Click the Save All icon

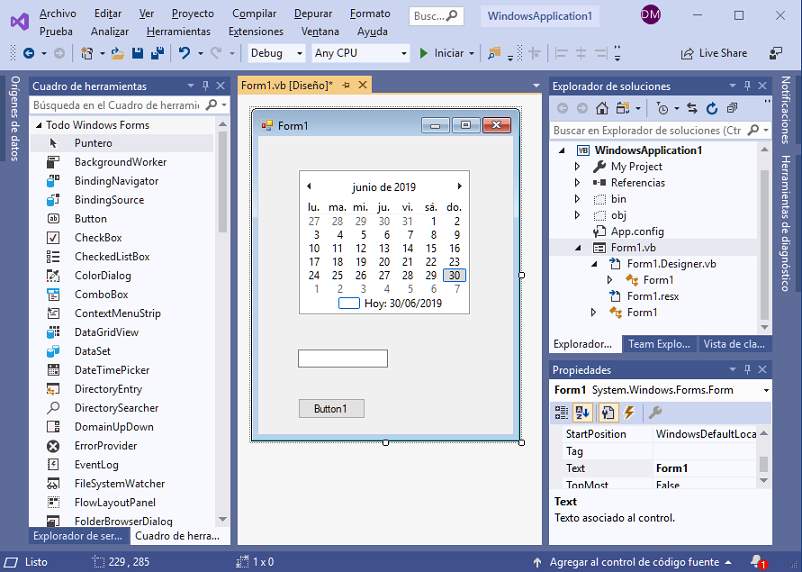click(x=158, y=53)
